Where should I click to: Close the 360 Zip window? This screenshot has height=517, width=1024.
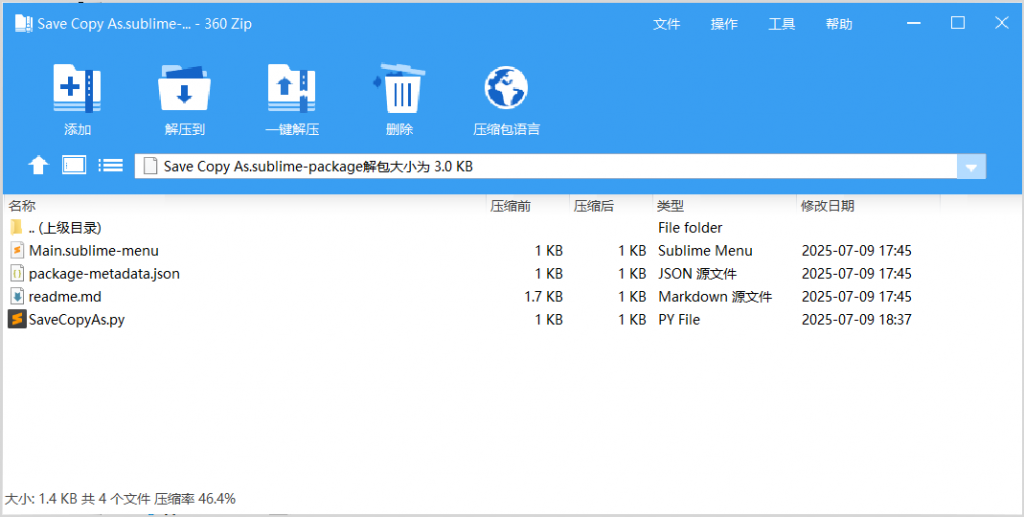(x=1001, y=24)
